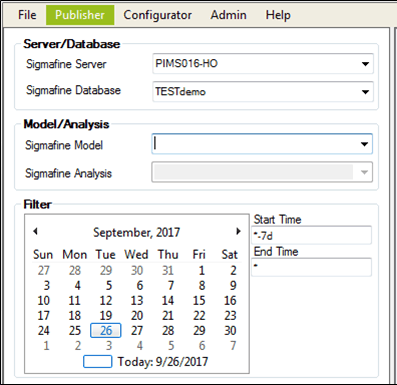The height and width of the screenshot is (385, 397).
Task: Select September 30 in the last full row
Action: 230,331
